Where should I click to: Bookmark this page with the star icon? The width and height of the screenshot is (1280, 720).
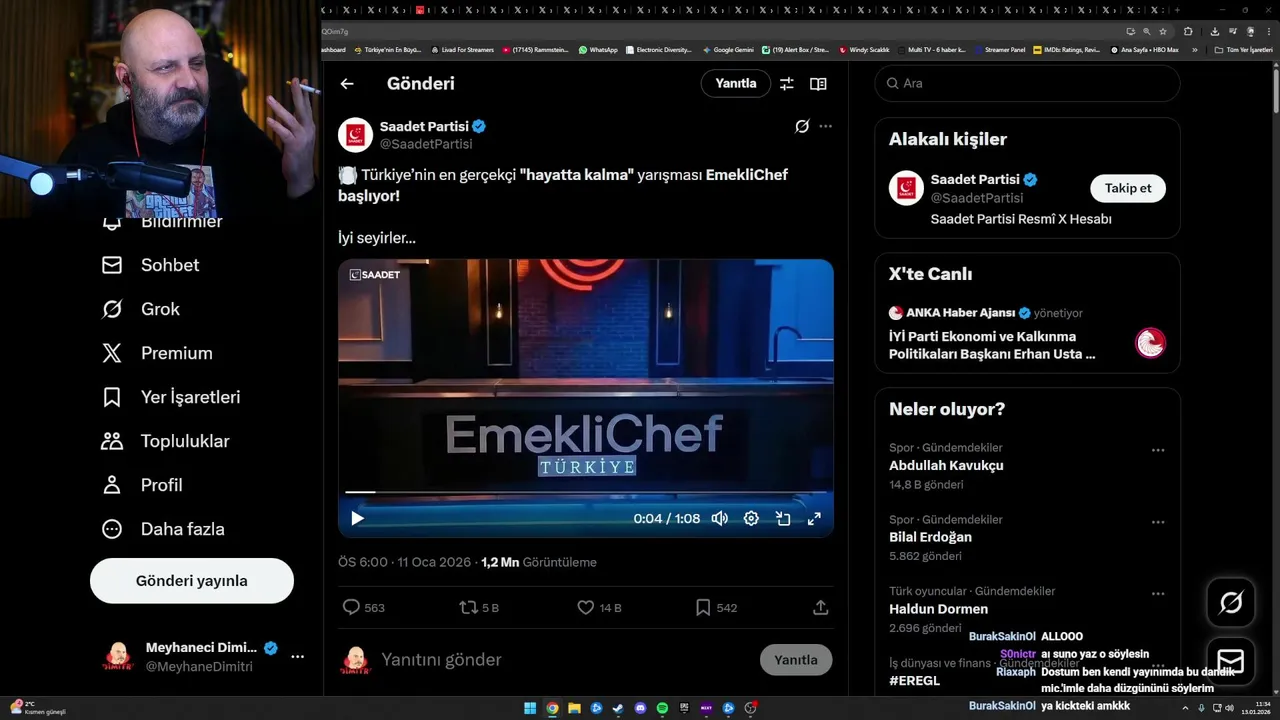tap(1163, 31)
